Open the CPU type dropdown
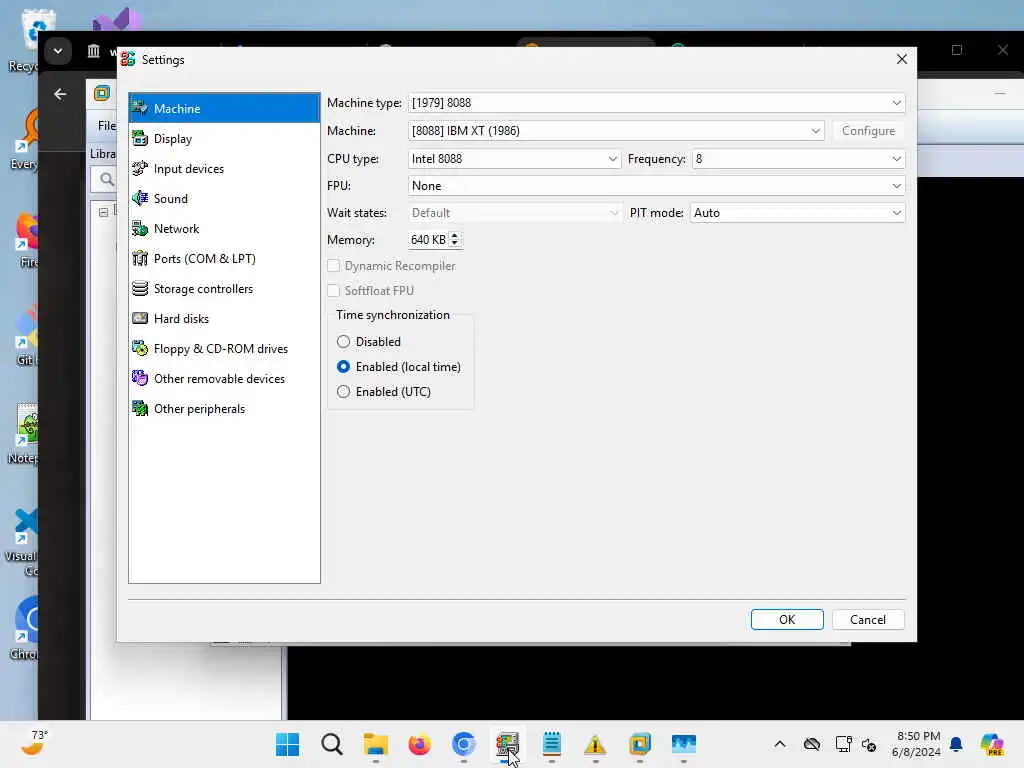This screenshot has height=768, width=1024. (x=514, y=159)
